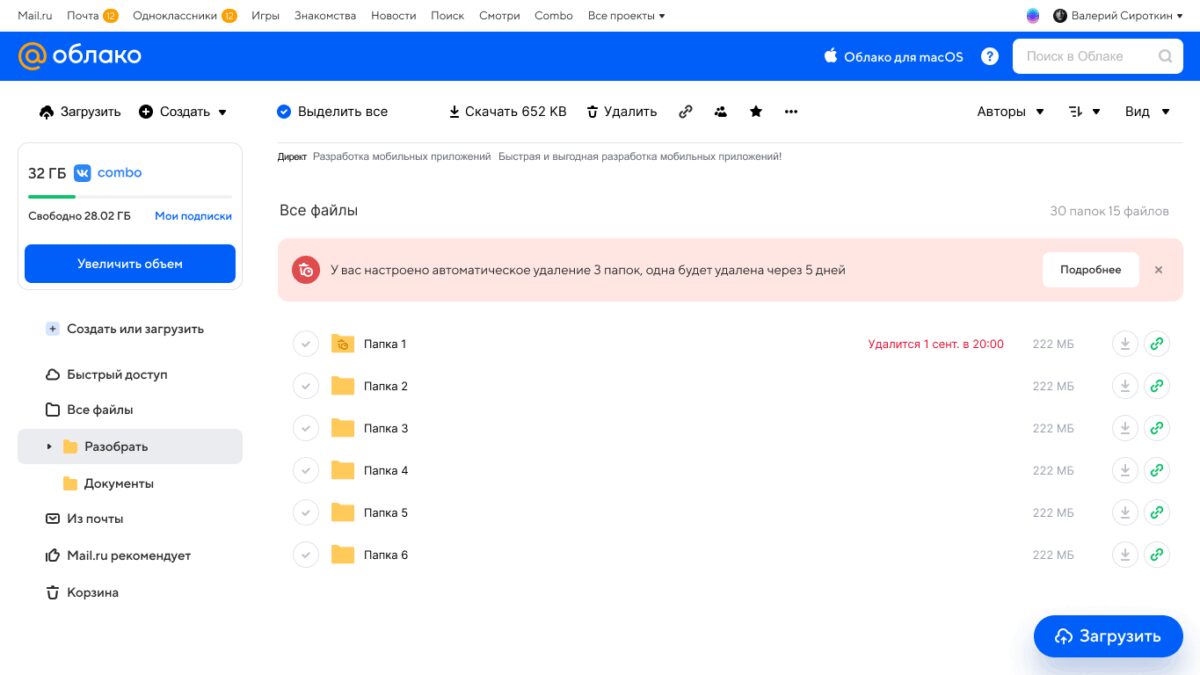
Task: Open the help question mark icon
Action: [x=990, y=56]
